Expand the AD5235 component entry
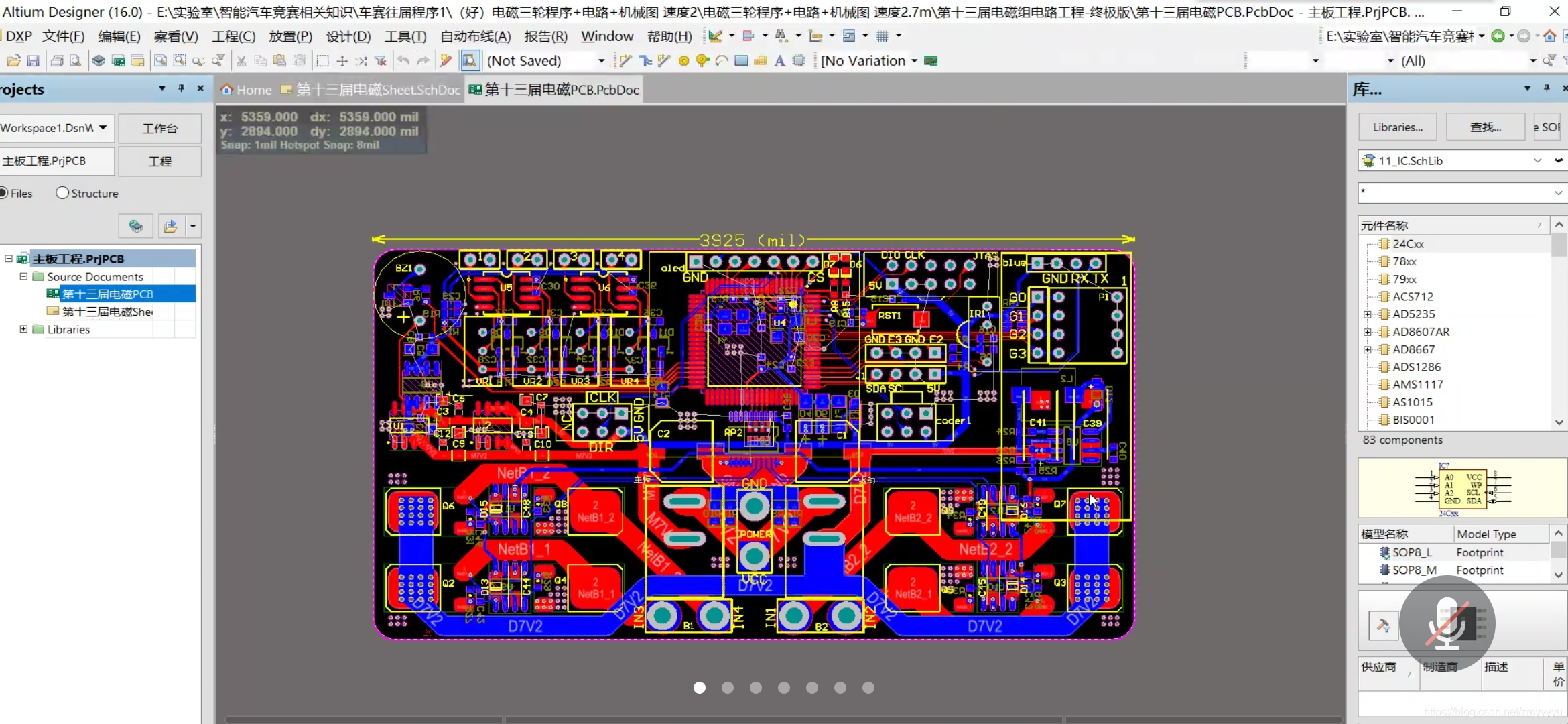This screenshot has height=724, width=1568. pos(1367,314)
